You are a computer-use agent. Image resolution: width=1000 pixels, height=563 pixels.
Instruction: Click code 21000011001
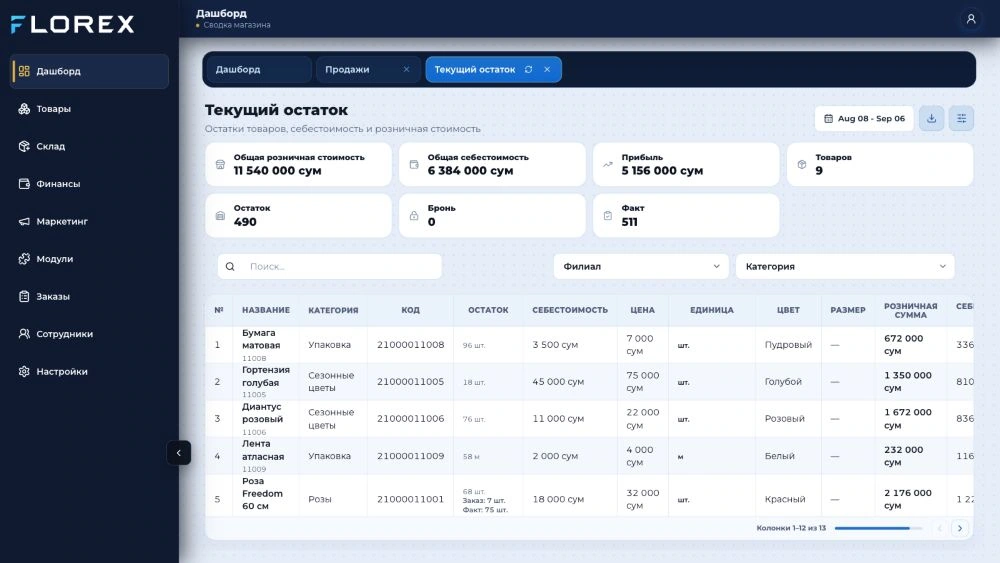pyautogui.click(x=410, y=499)
